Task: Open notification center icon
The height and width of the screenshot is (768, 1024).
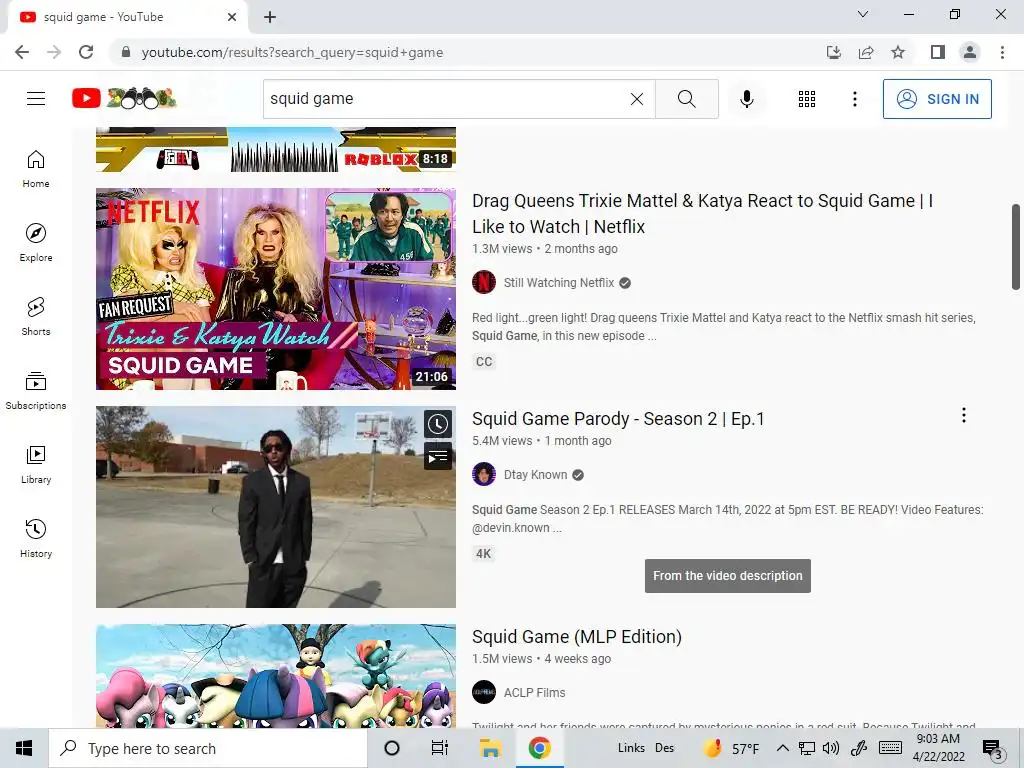Action: (993, 750)
